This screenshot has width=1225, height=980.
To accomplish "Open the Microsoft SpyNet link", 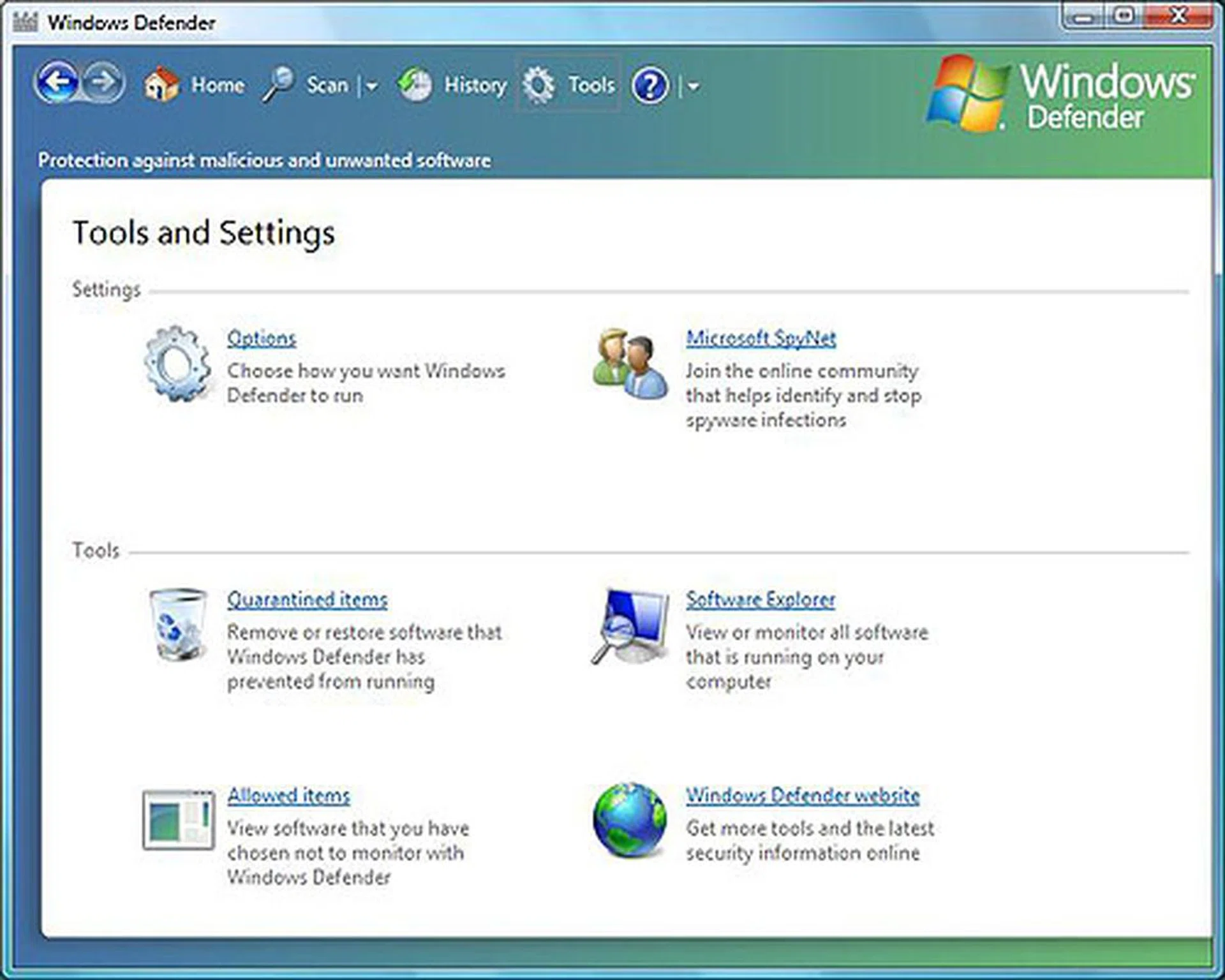I will [x=761, y=338].
